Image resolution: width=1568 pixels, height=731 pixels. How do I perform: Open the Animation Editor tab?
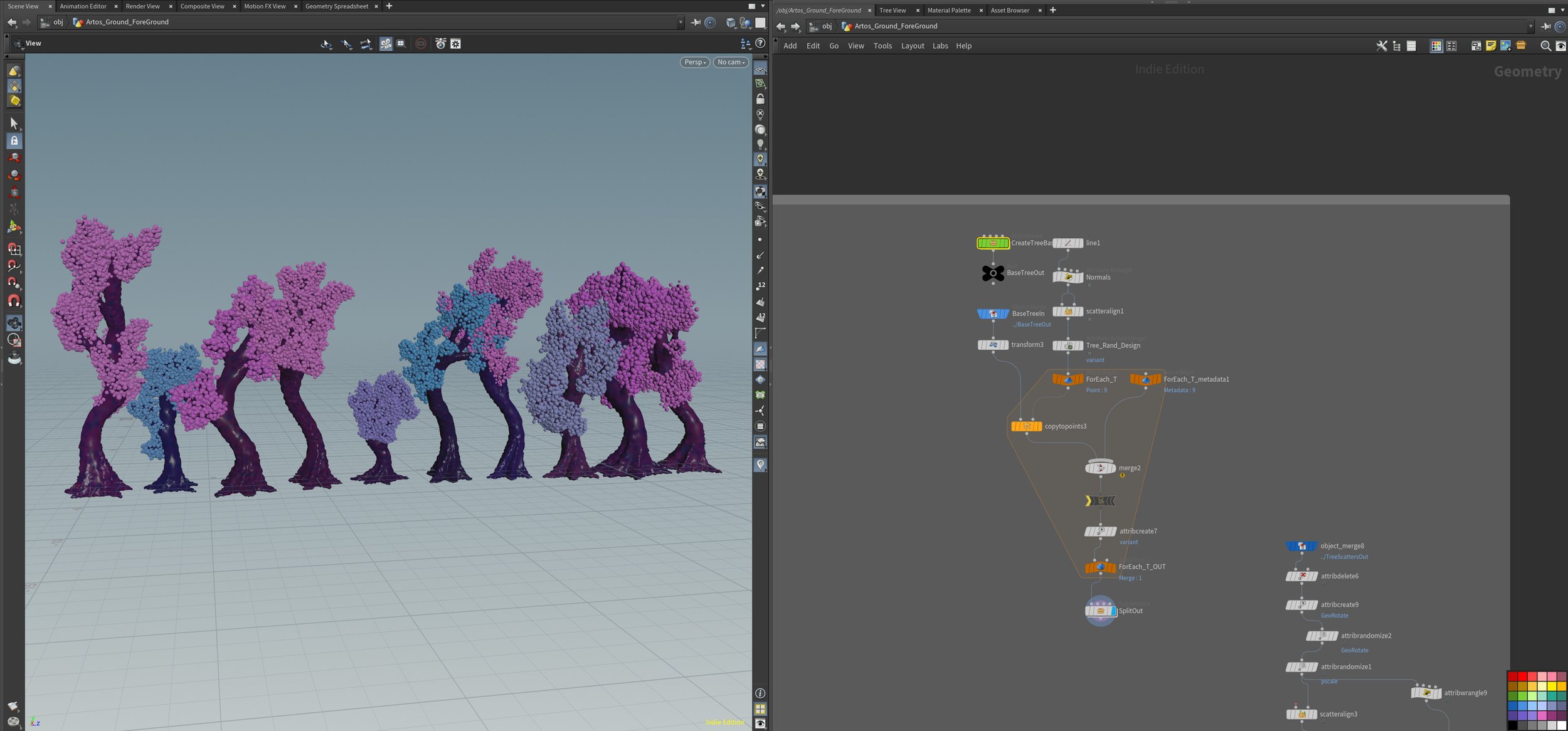(x=83, y=6)
